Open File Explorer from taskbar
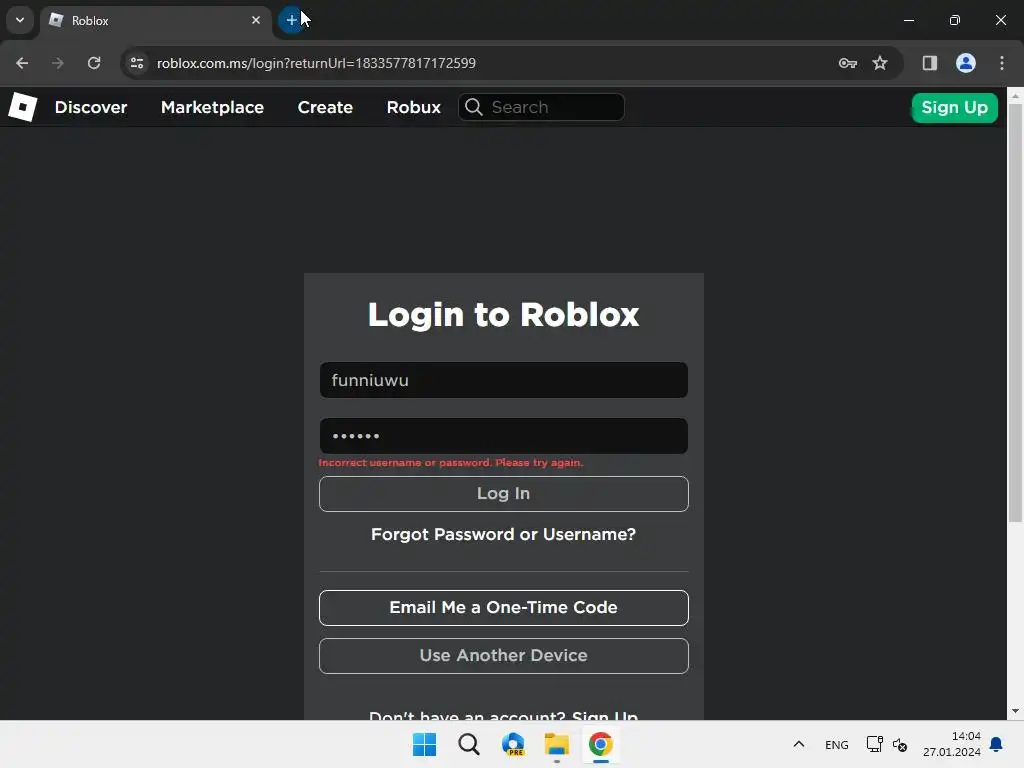This screenshot has height=768, width=1024. click(x=557, y=744)
